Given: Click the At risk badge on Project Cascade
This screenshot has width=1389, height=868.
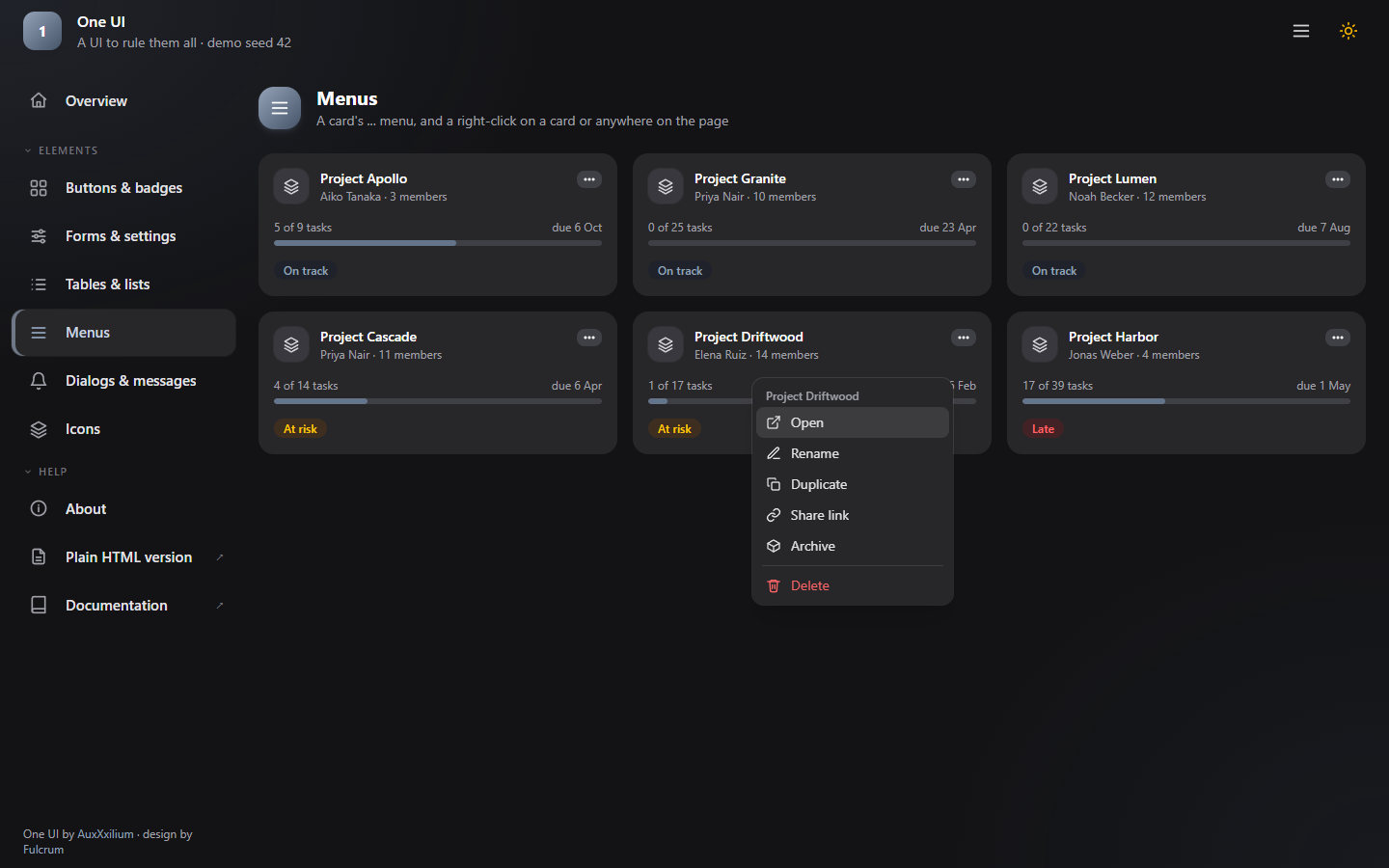Looking at the screenshot, I should [300, 429].
